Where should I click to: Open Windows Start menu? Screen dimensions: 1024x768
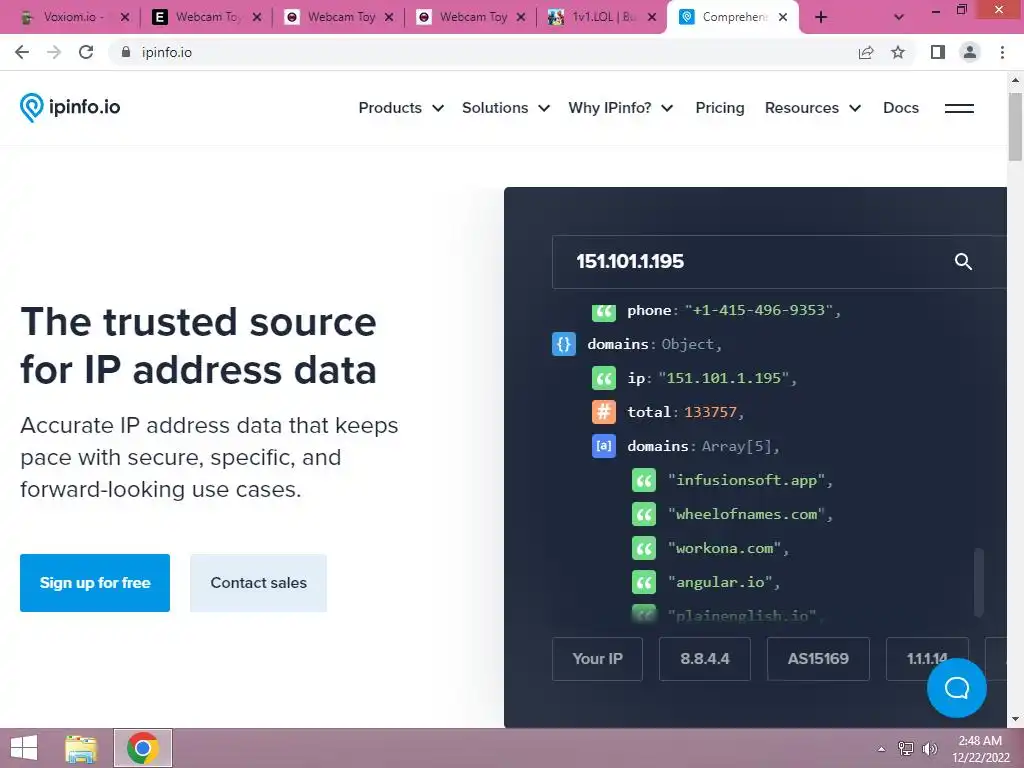tap(24, 748)
